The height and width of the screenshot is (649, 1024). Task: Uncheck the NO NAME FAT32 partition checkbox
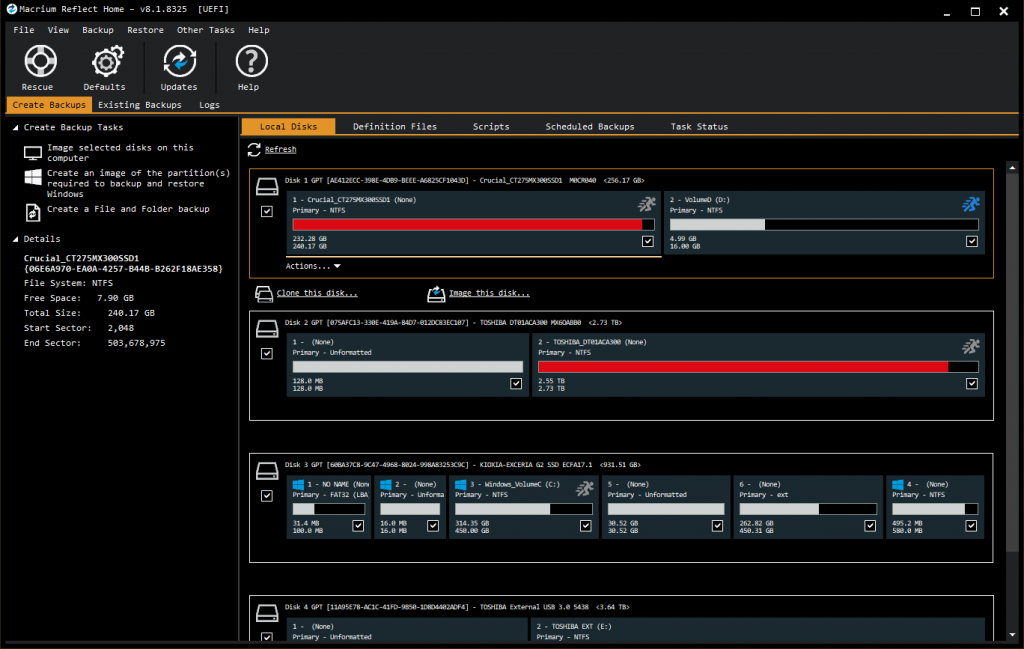coord(358,526)
